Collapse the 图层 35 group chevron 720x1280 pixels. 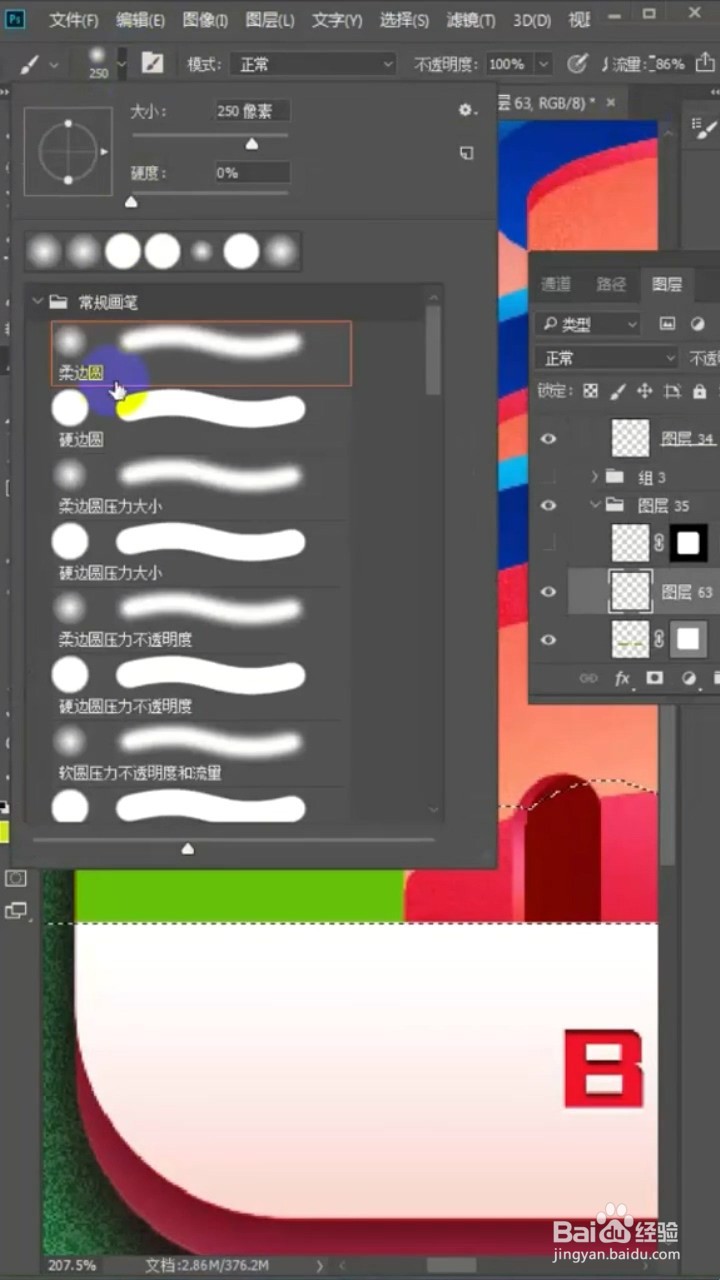coord(595,505)
